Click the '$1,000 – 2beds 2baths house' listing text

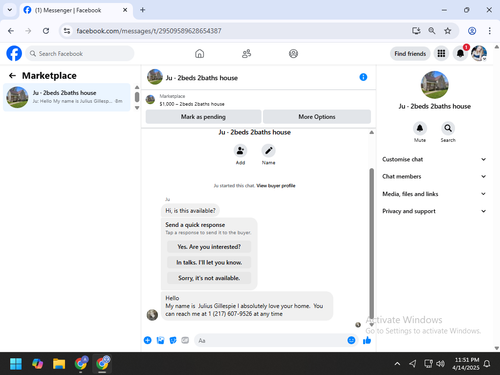pos(192,104)
